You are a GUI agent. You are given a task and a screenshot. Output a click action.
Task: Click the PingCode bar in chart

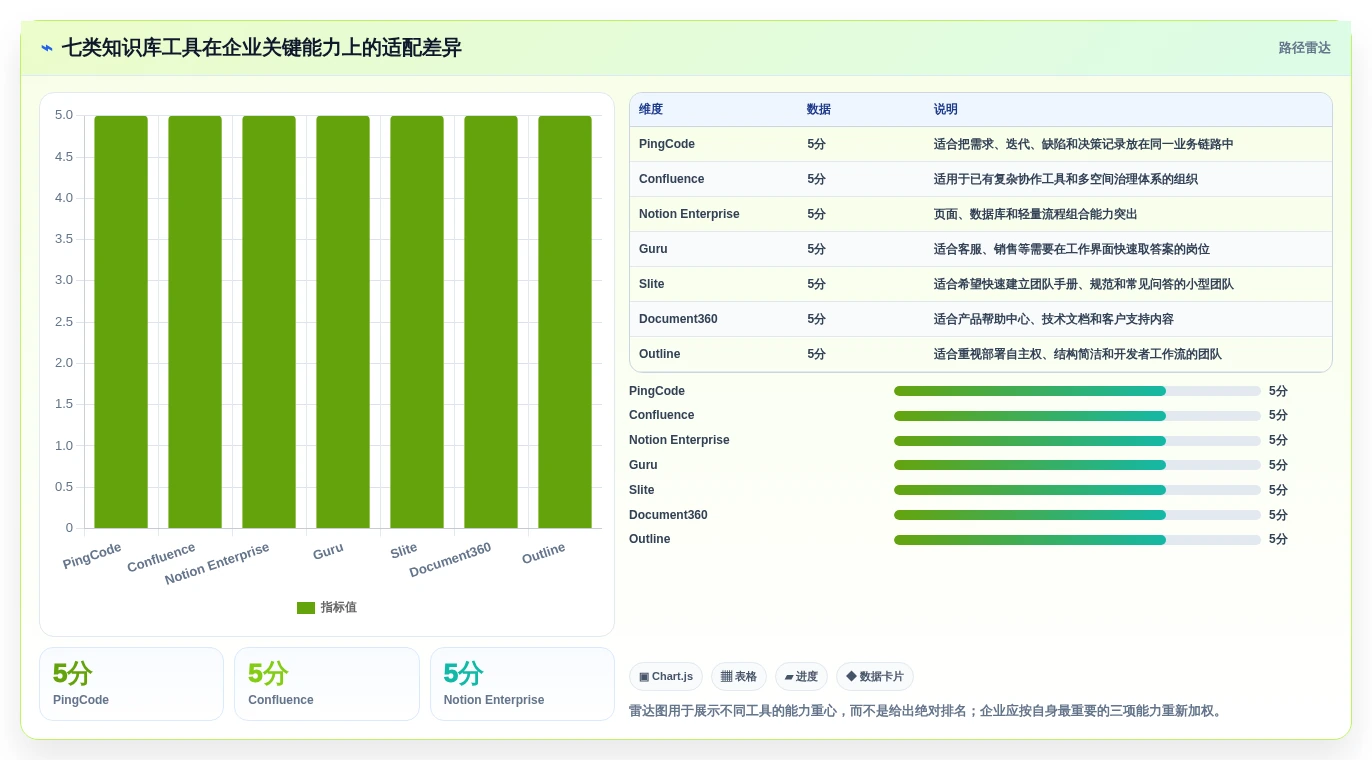pos(121,322)
